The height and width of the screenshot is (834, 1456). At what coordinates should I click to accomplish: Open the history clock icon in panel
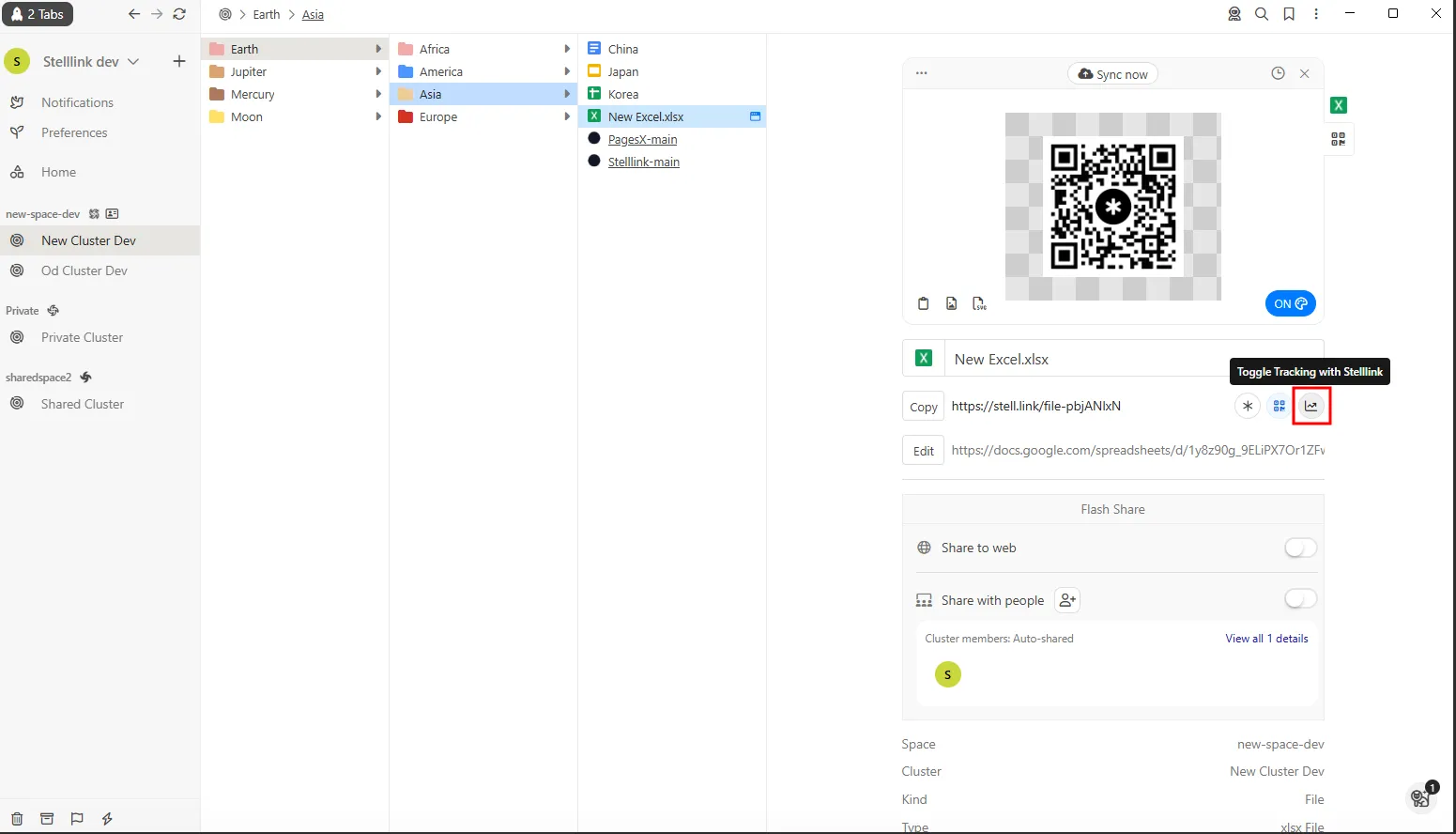pyautogui.click(x=1278, y=73)
